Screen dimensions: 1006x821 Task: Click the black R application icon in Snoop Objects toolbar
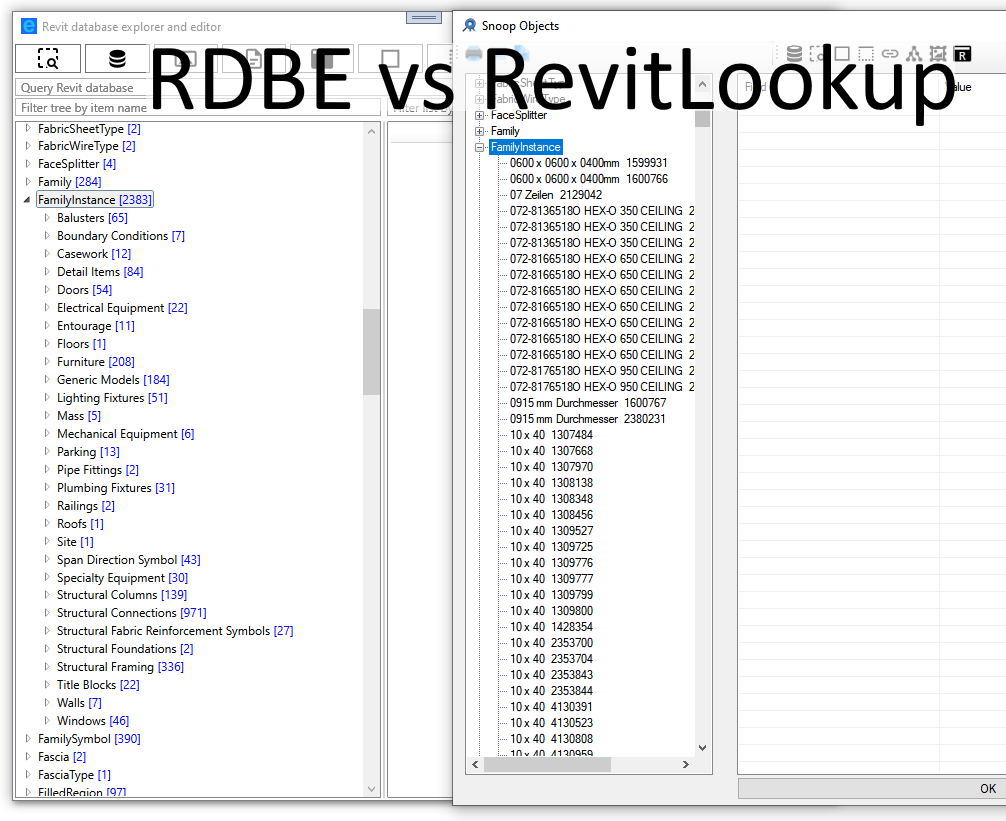tap(962, 54)
